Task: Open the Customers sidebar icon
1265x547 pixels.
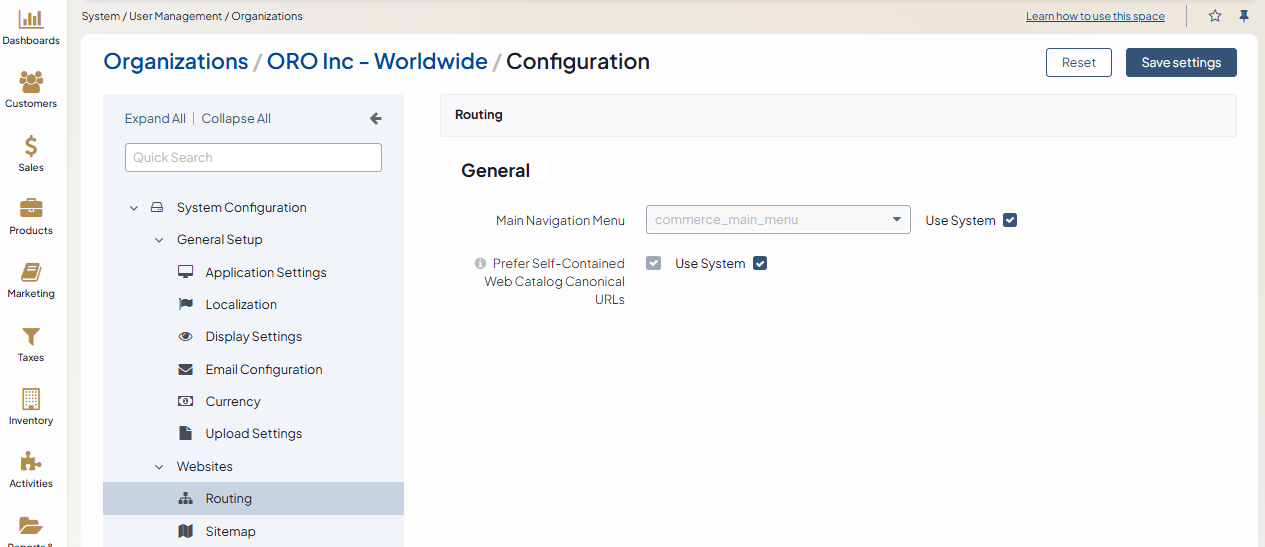Action: (31, 82)
